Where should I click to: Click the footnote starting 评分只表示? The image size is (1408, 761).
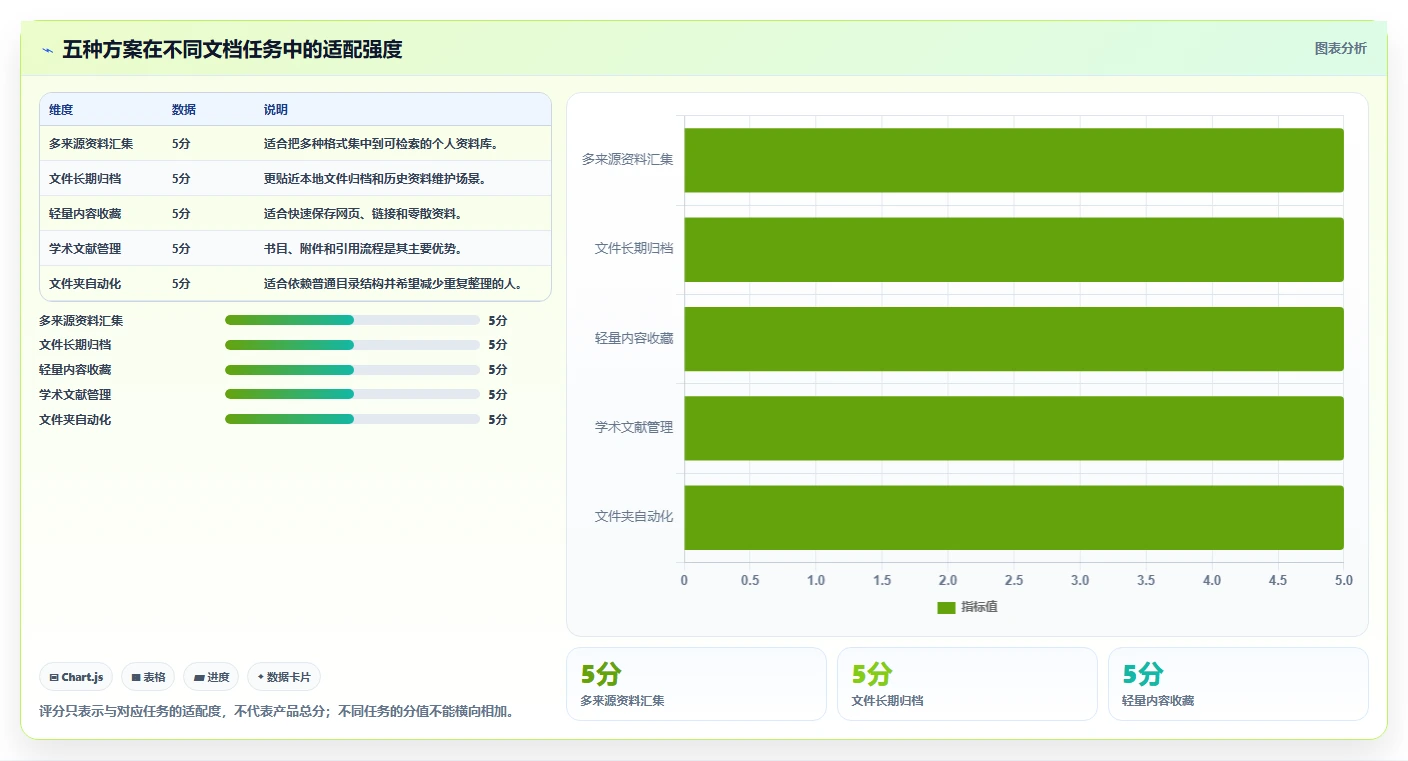pos(277,712)
